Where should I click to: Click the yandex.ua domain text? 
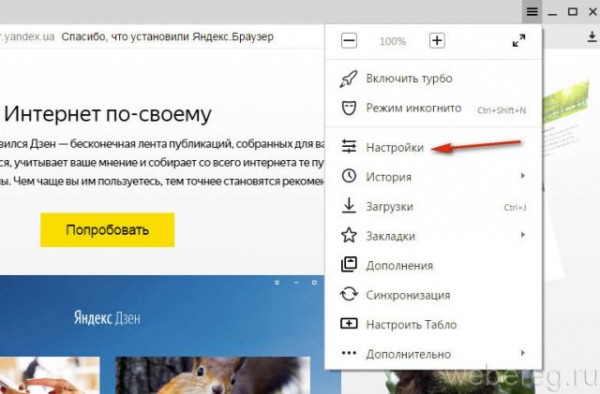click(x=28, y=37)
